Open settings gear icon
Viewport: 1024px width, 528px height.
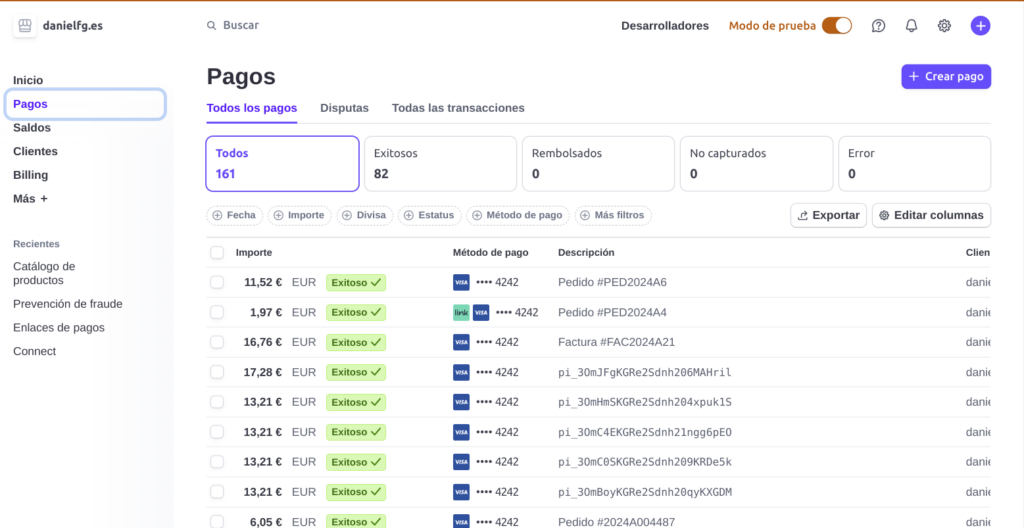pyautogui.click(x=944, y=26)
